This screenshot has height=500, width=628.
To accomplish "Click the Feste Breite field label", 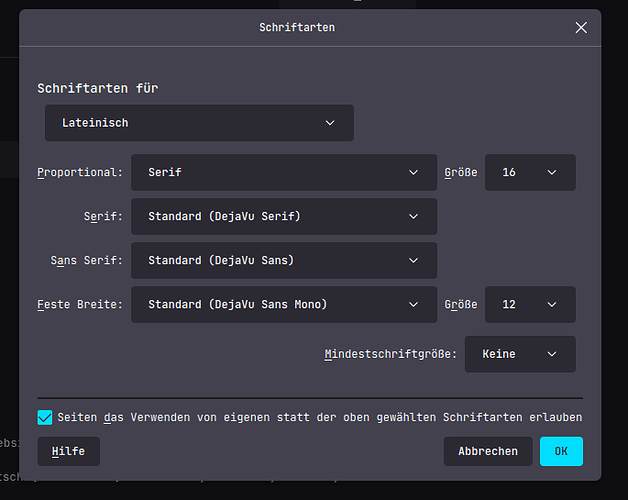I will pyautogui.click(x=80, y=304).
